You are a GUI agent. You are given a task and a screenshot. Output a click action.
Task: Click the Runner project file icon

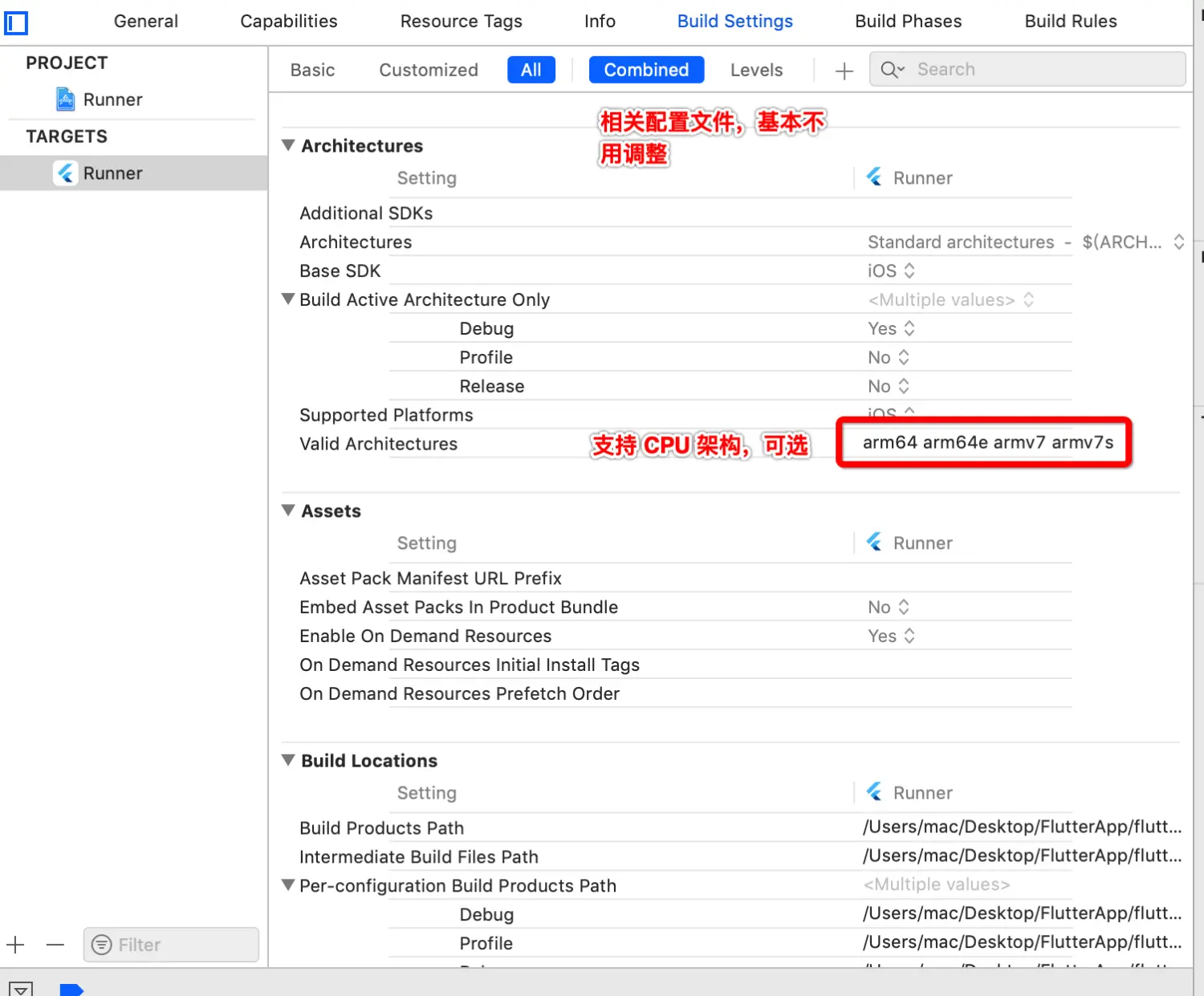66,100
